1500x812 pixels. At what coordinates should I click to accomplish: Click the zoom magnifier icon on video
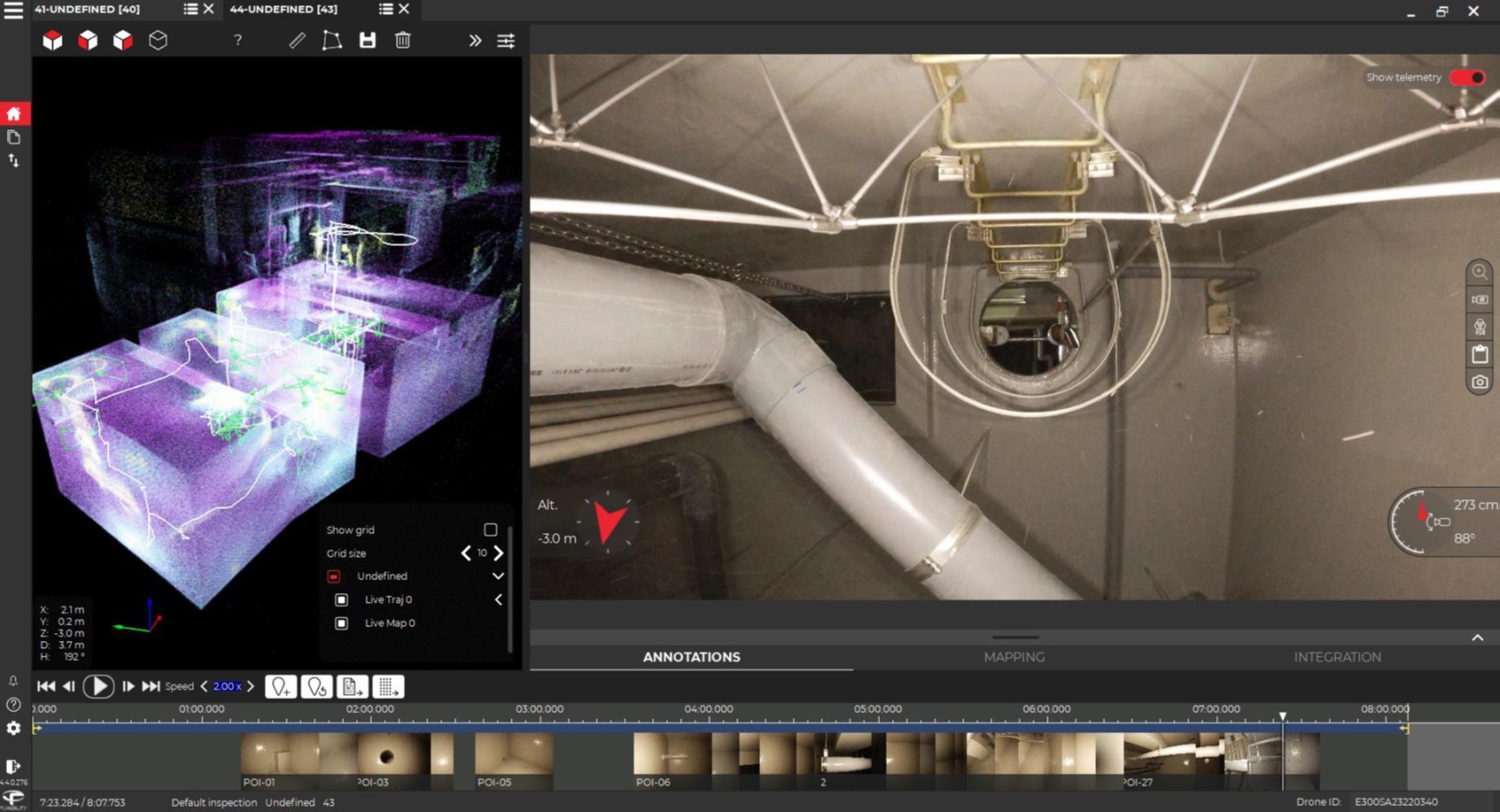pos(1479,272)
